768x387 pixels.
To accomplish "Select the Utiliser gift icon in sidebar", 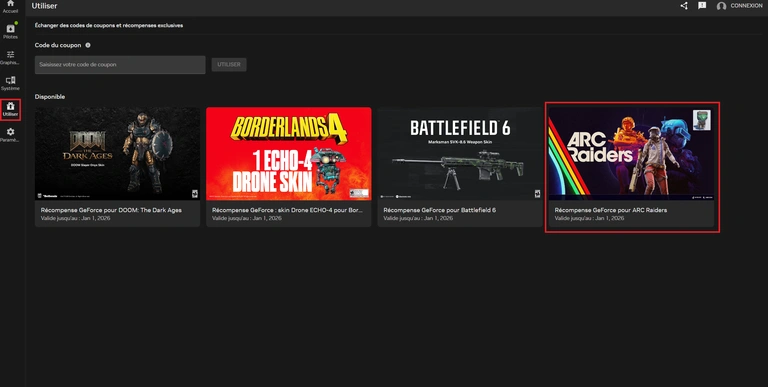I will pyautogui.click(x=10, y=109).
